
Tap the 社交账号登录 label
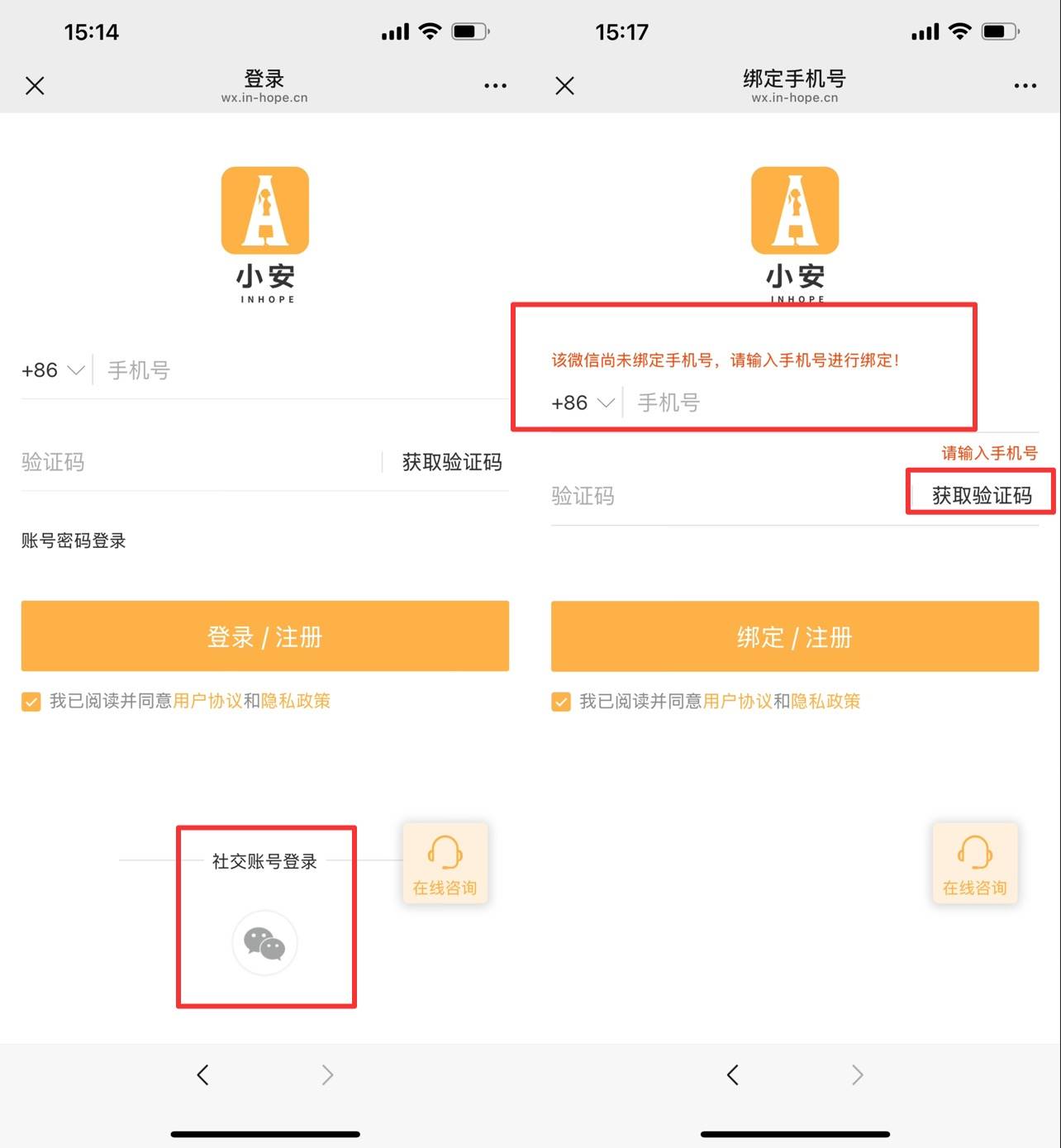(x=264, y=861)
